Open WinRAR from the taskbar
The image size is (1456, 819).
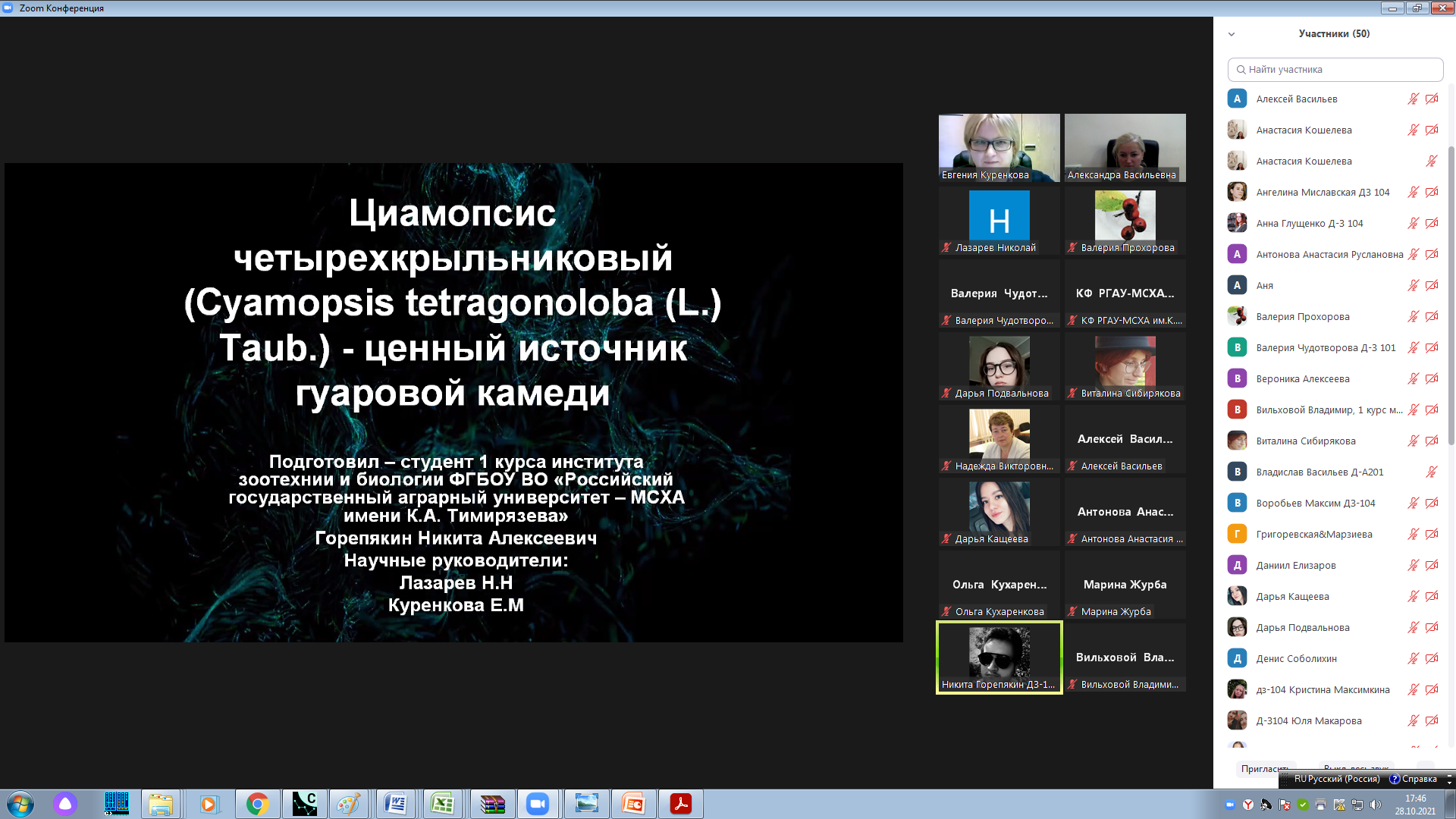pyautogui.click(x=493, y=804)
